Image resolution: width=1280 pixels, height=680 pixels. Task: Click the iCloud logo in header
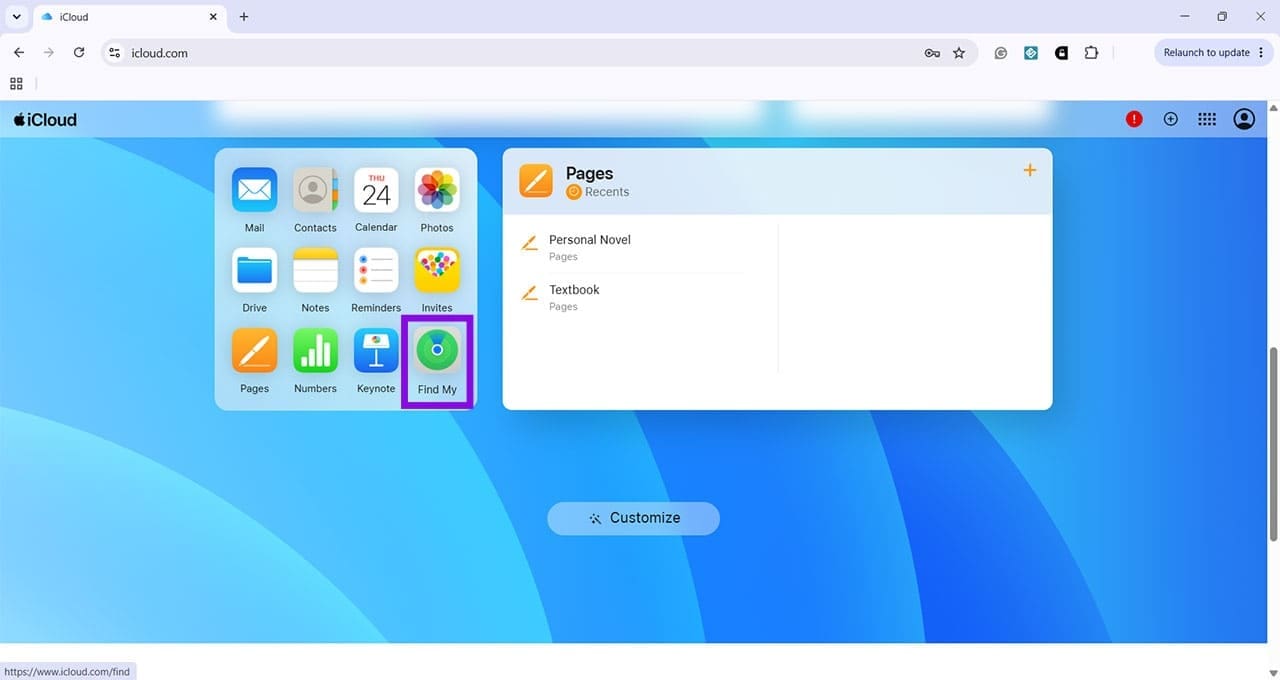(x=45, y=119)
